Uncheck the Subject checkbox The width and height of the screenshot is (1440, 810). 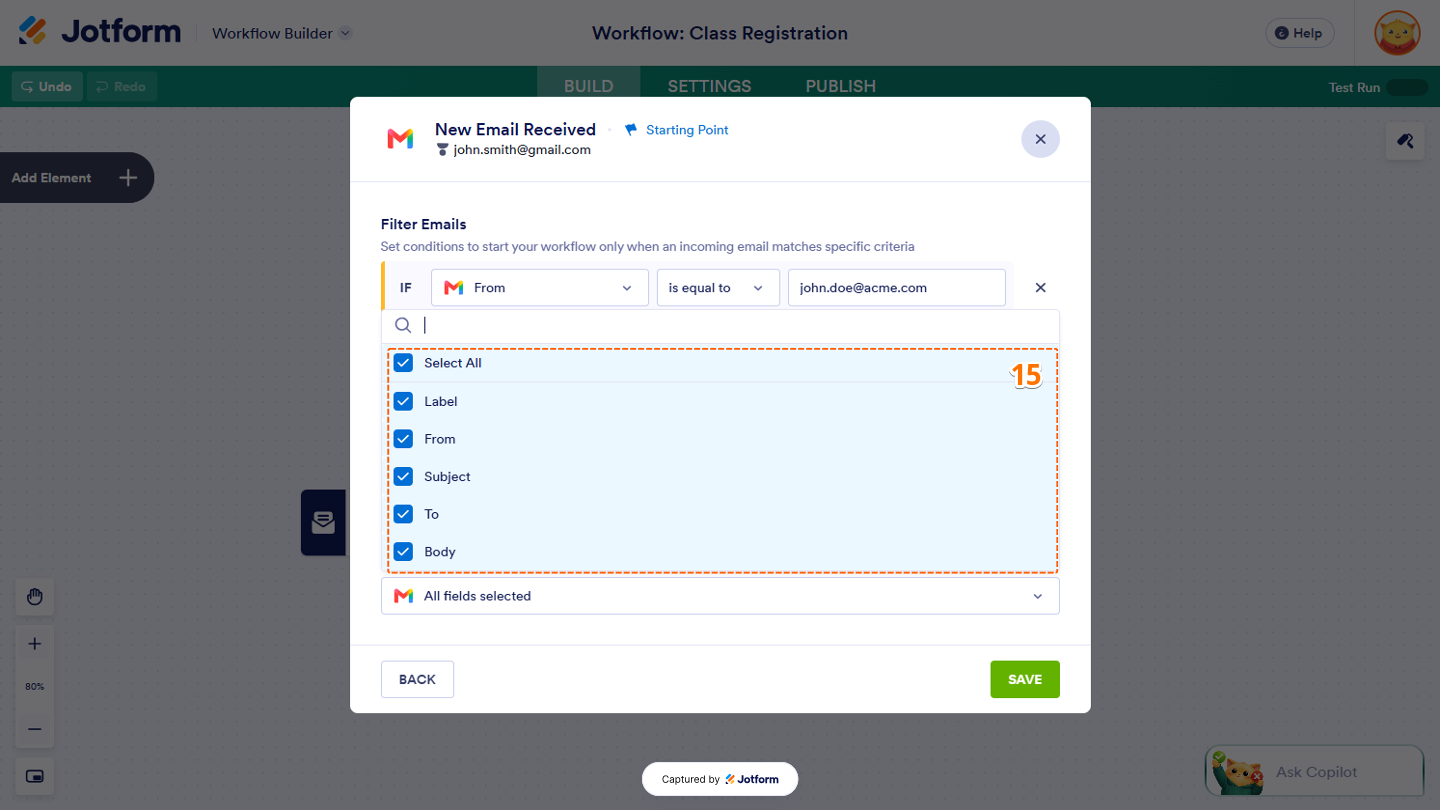(403, 477)
